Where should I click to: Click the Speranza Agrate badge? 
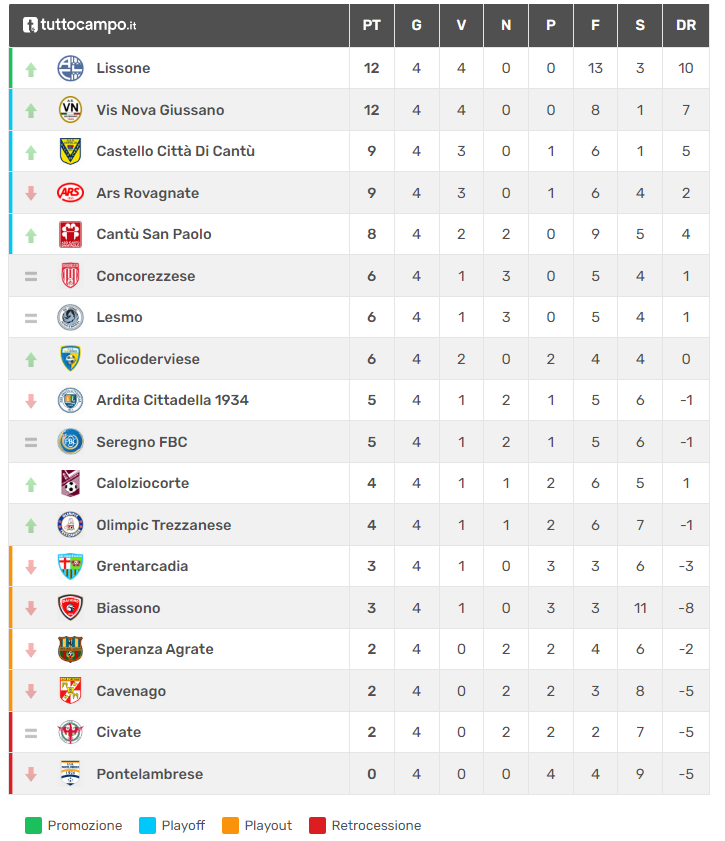[70, 649]
